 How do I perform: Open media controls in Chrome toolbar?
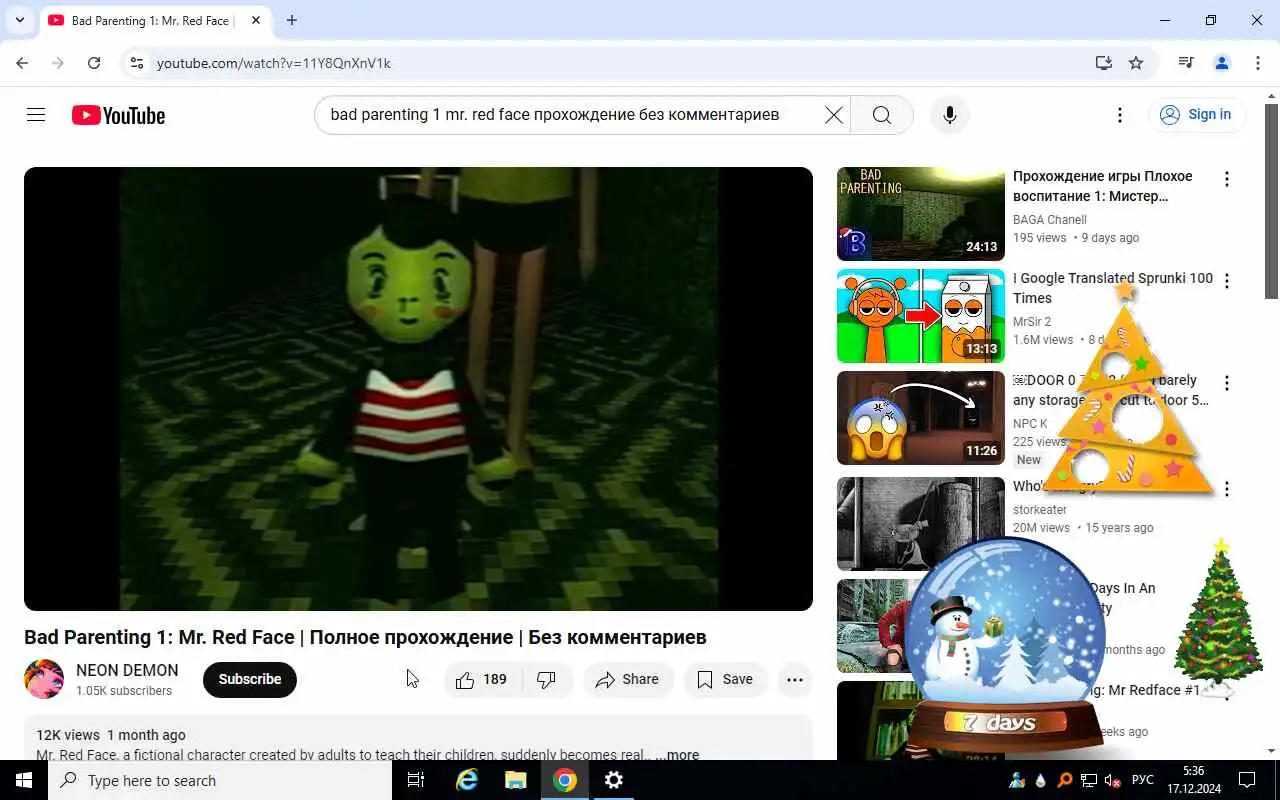click(1186, 63)
